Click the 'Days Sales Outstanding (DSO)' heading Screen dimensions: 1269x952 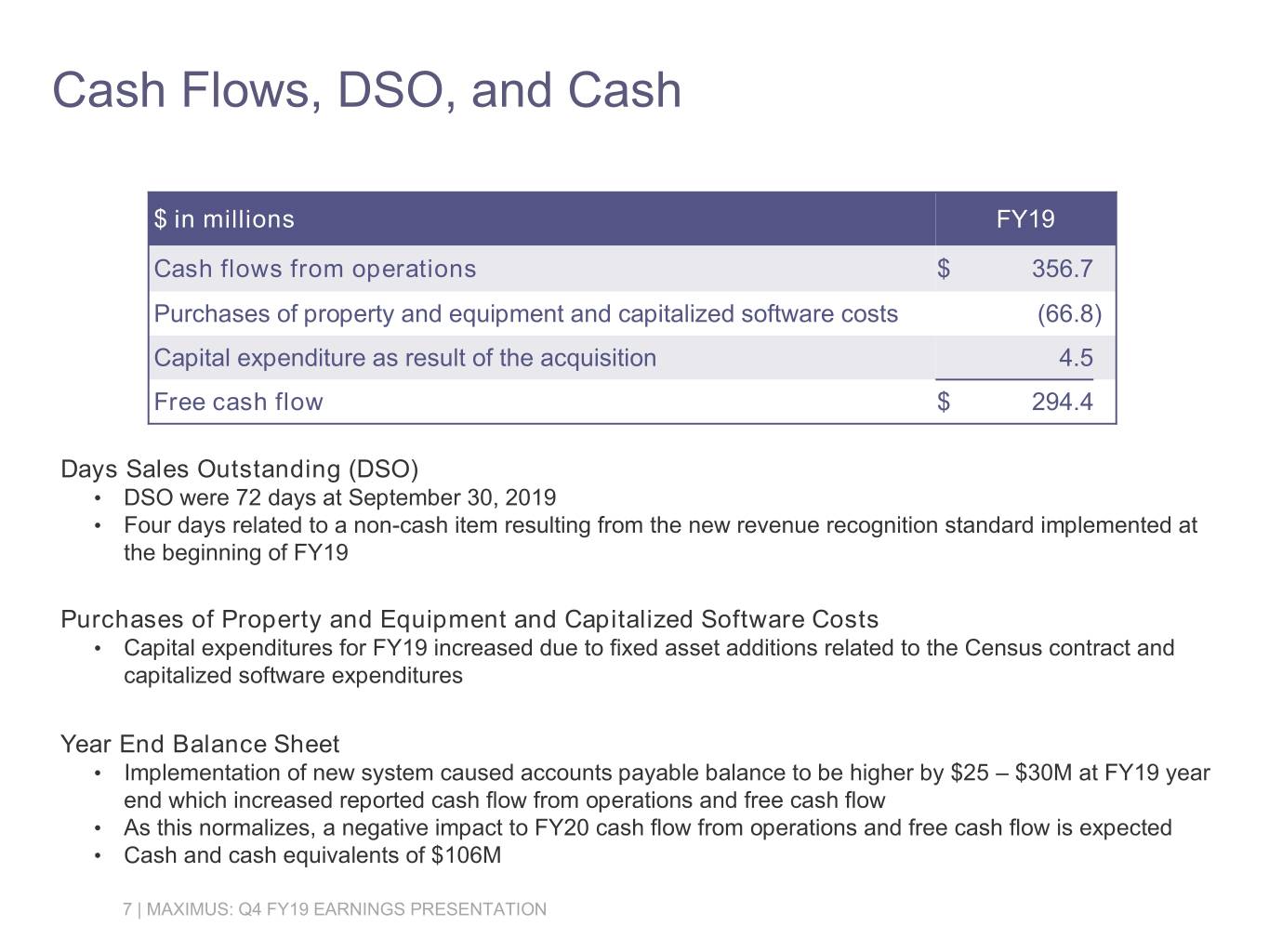tap(240, 469)
